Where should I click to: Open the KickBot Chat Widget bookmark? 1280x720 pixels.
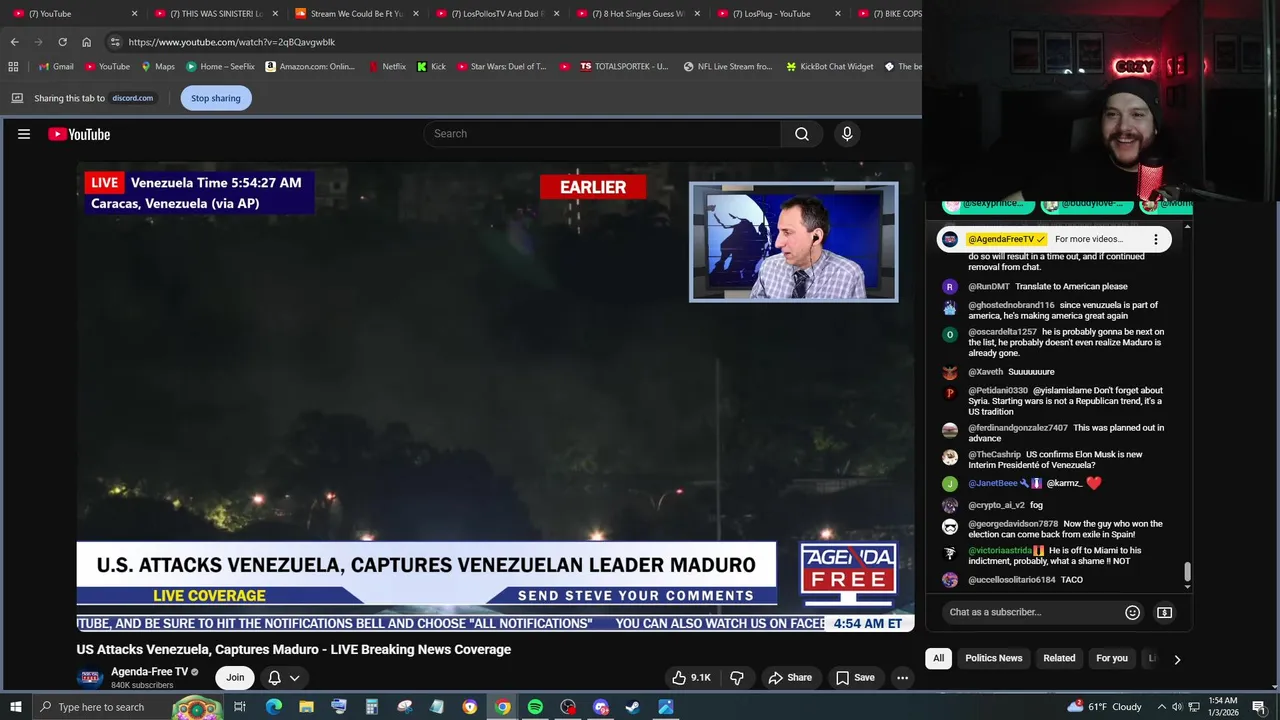click(830, 67)
